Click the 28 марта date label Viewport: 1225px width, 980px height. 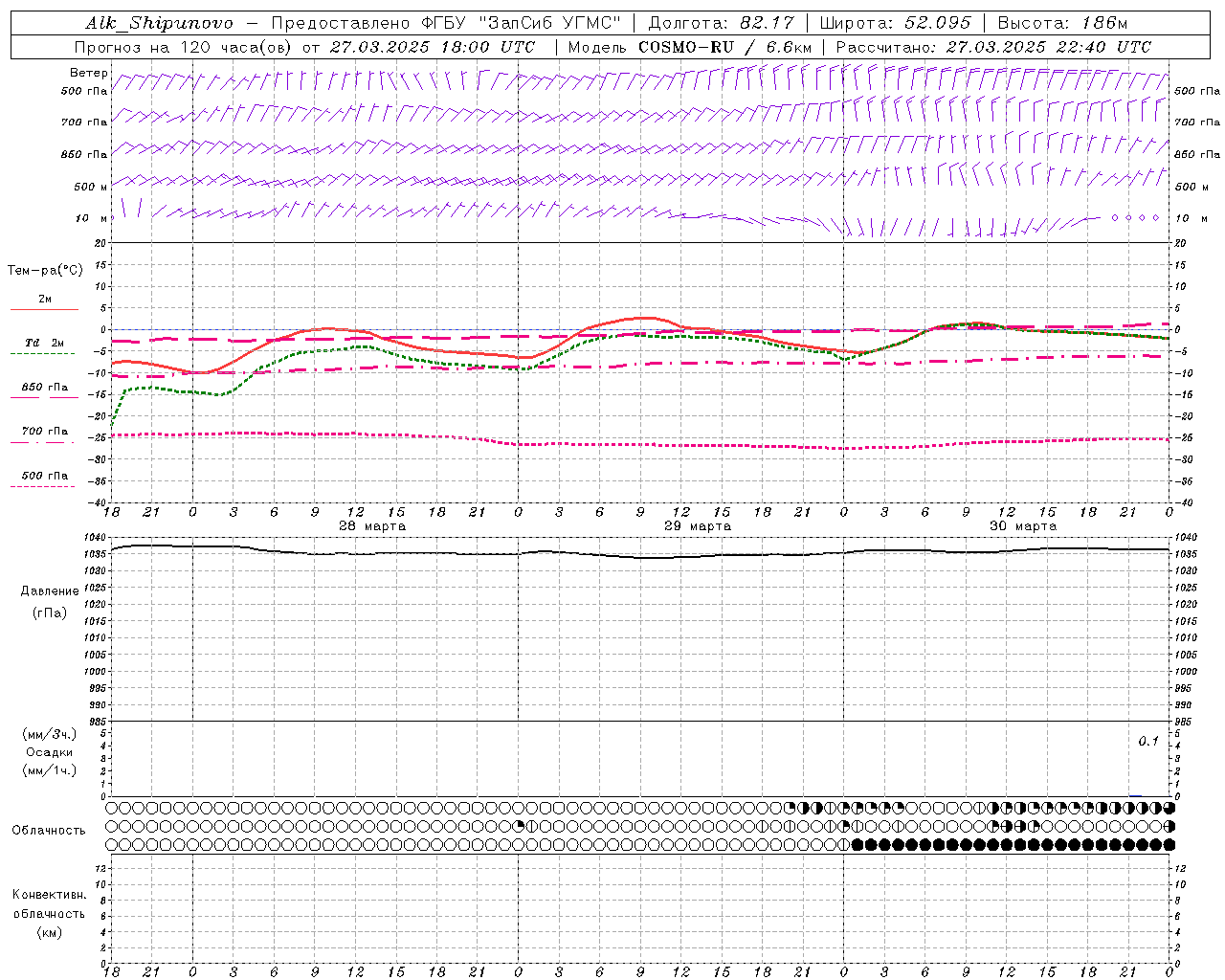pyautogui.click(x=372, y=526)
